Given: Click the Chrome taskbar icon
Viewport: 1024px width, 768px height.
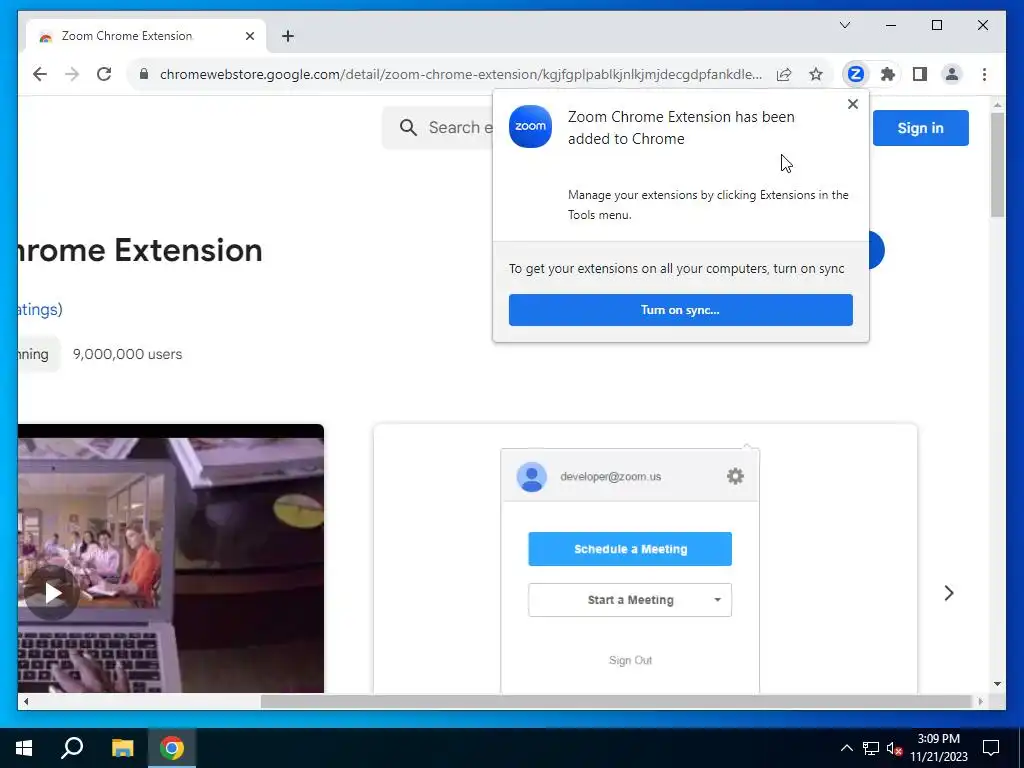Looking at the screenshot, I should 172,748.
